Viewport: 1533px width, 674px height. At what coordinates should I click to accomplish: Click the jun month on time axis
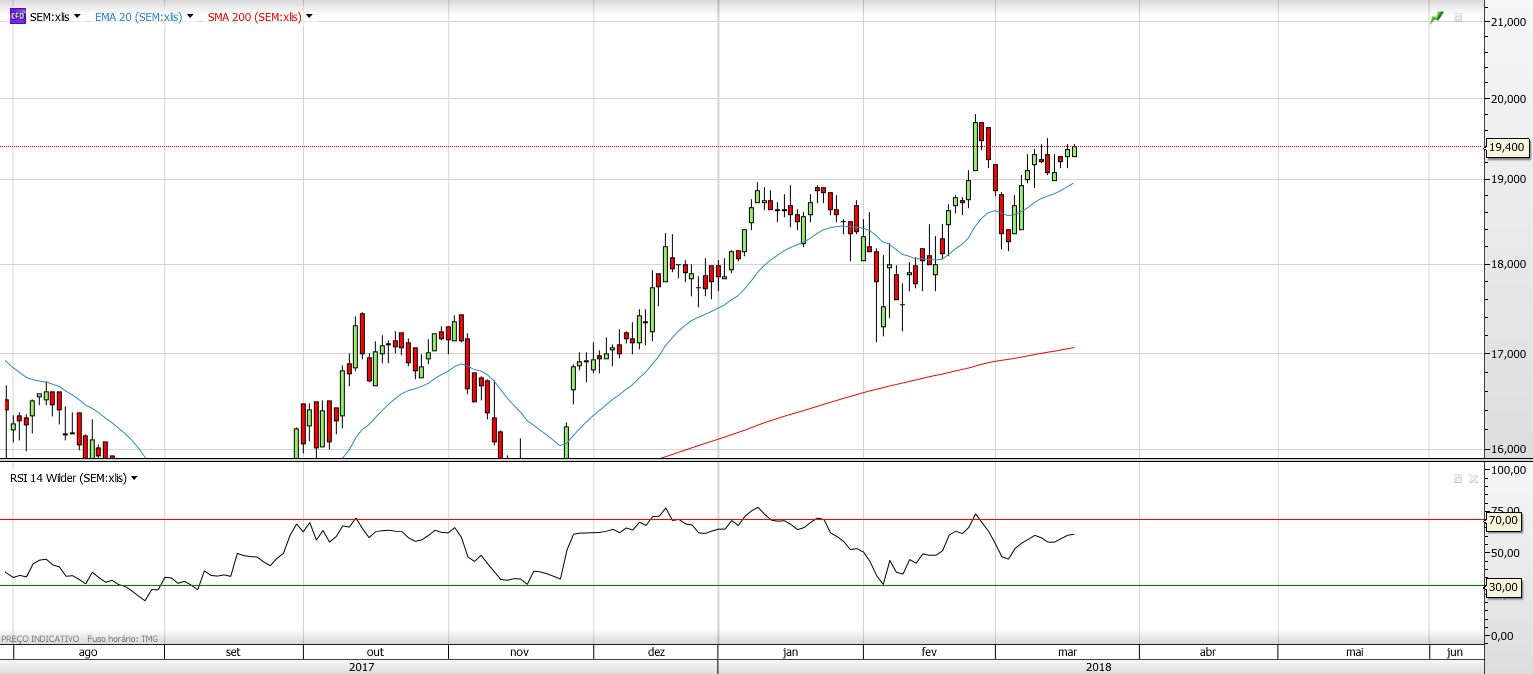pyautogui.click(x=1455, y=652)
